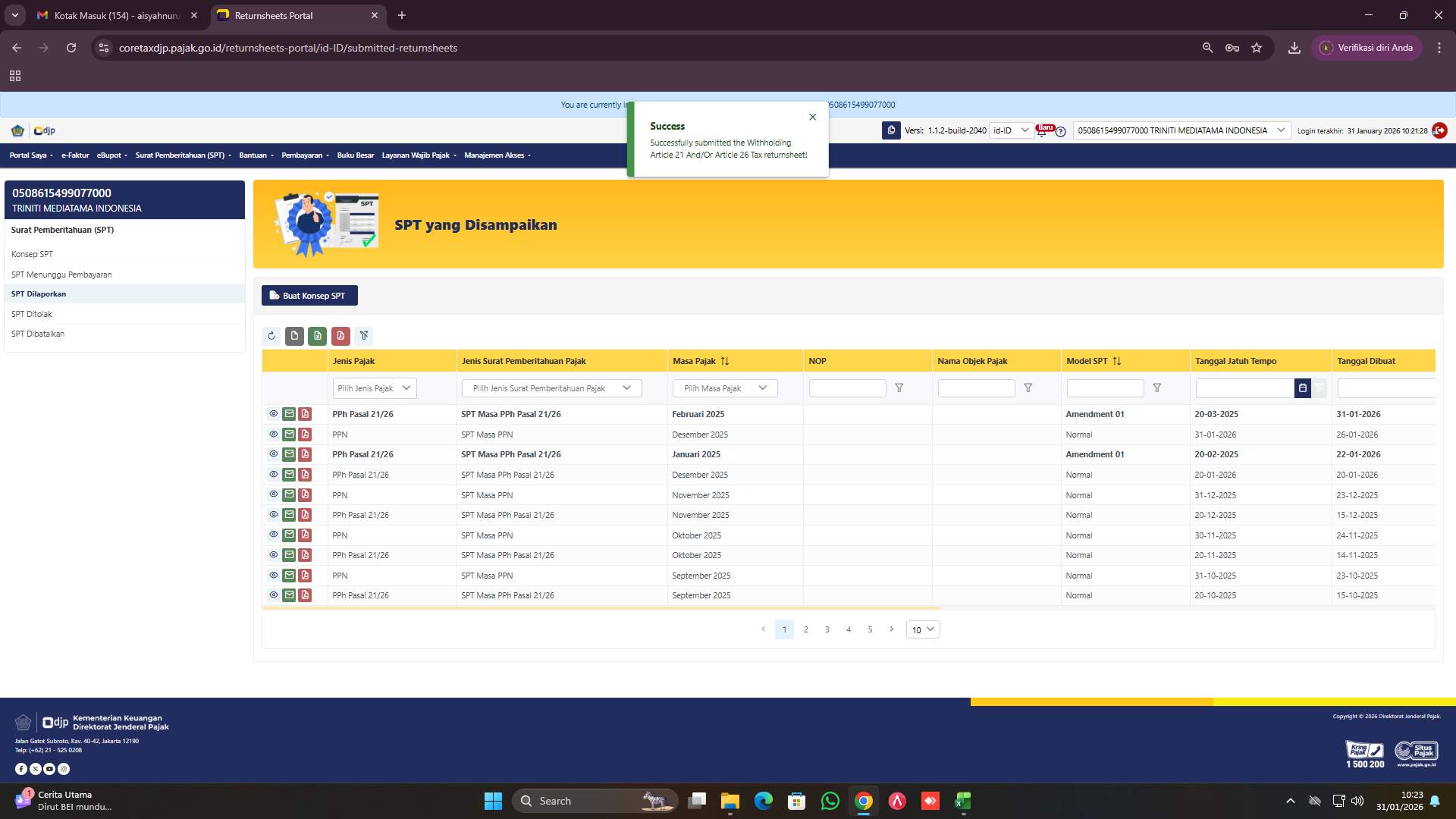This screenshot has width=1456, height=819.
Task: Open the envelope action for Februari 2025 SPT
Action: tap(289, 414)
